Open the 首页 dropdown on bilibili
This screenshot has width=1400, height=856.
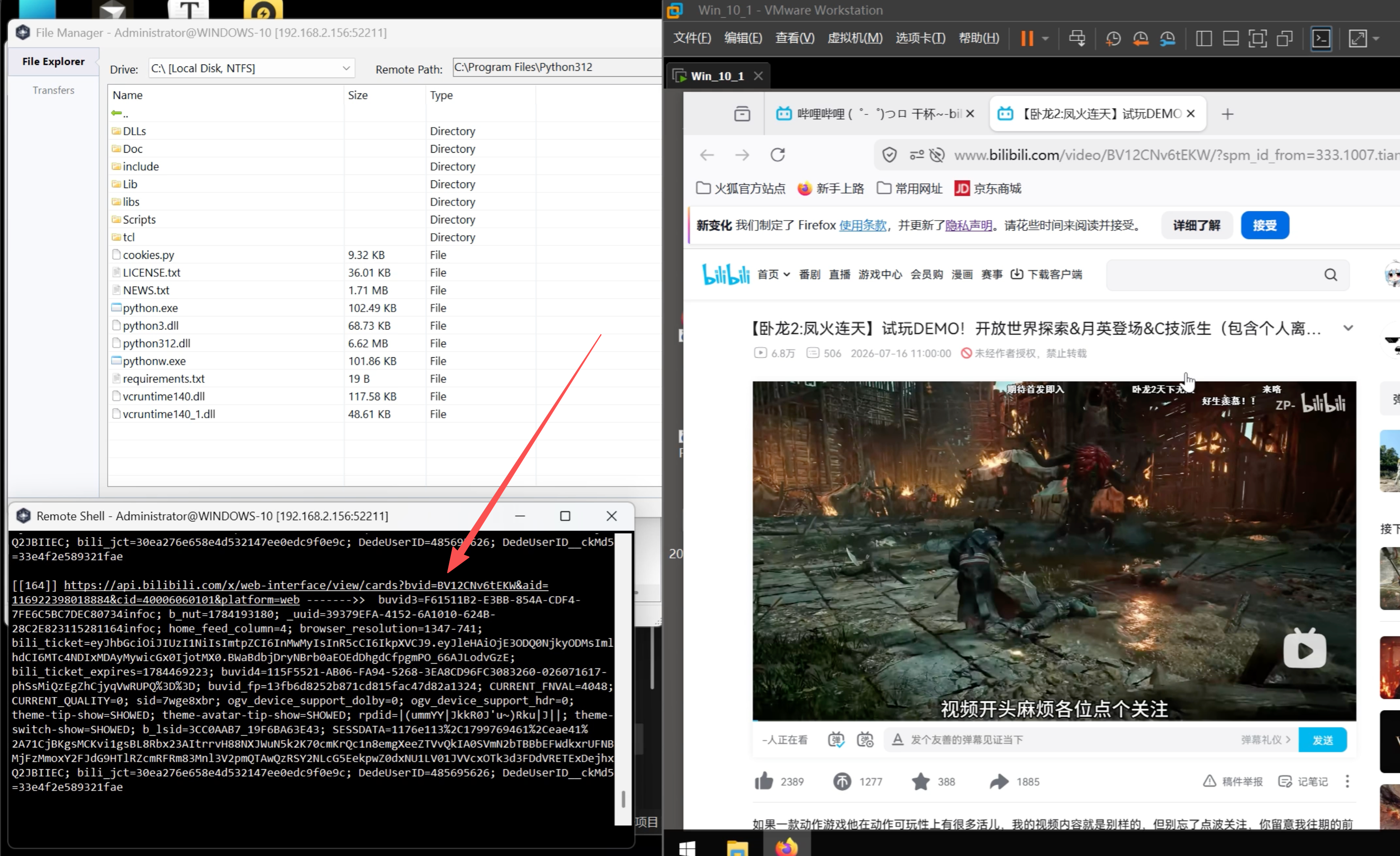[x=773, y=275]
